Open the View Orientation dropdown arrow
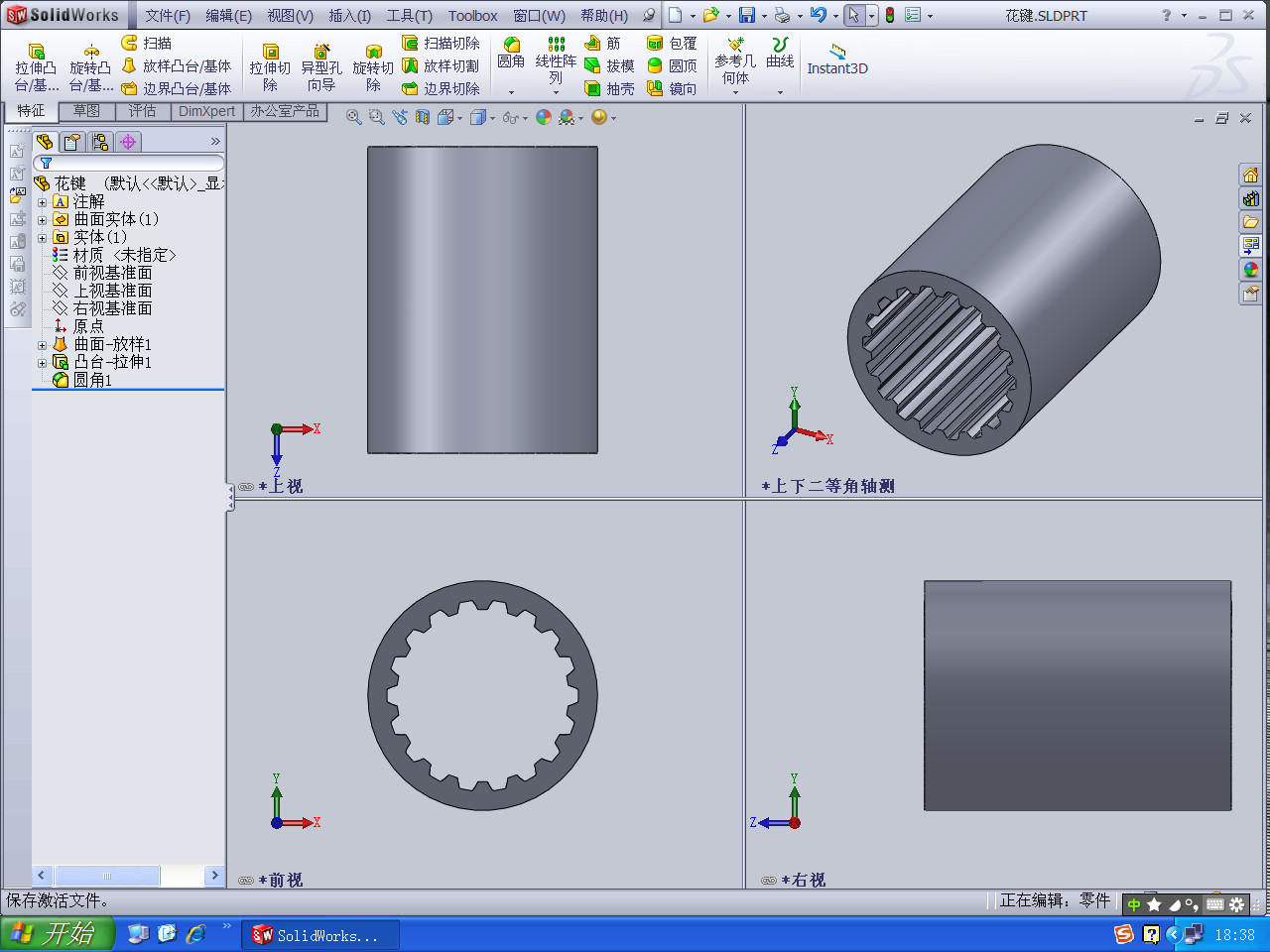The height and width of the screenshot is (952, 1270). [459, 119]
